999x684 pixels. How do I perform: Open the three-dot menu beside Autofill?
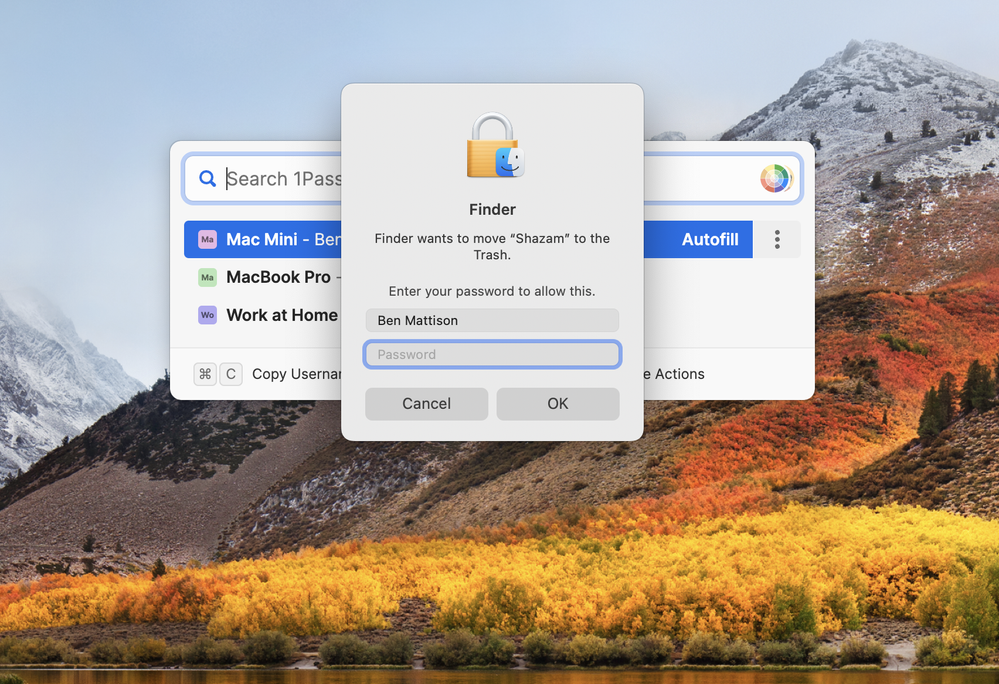777,239
